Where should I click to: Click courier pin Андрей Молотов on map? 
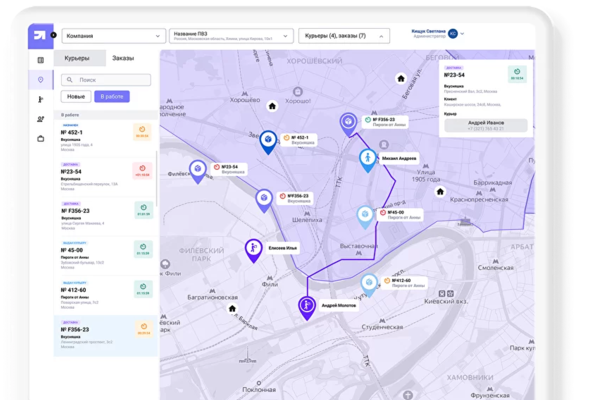pos(306,307)
